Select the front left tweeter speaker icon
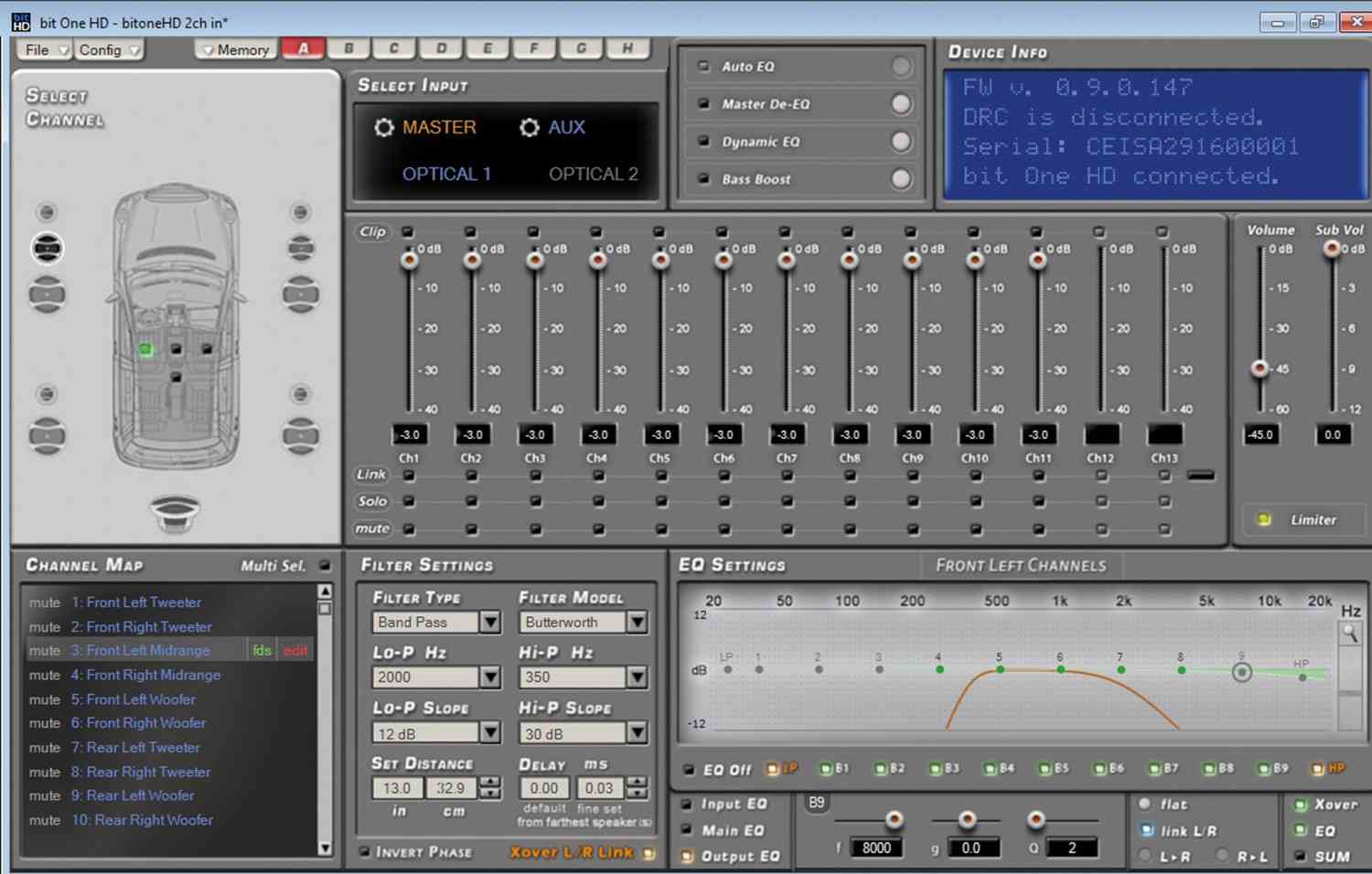1372x874 pixels. tap(47, 213)
